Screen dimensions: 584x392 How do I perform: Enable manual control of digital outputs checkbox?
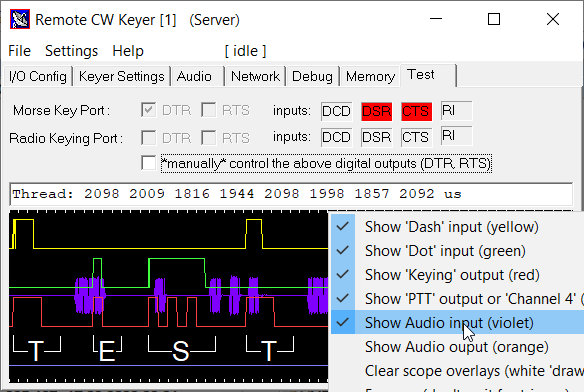point(149,163)
